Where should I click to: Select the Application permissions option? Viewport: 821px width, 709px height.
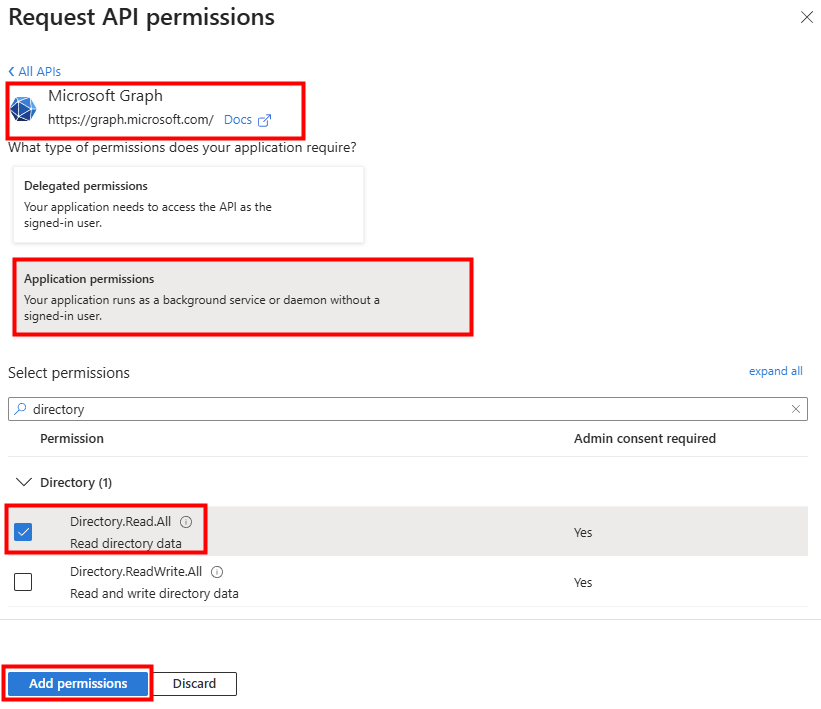242,297
